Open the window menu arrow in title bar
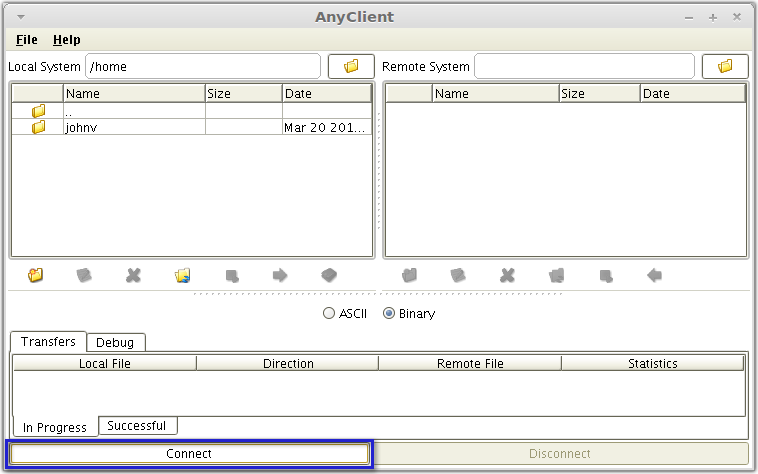Screen dimensions: 758x474 pyautogui.click(x=22, y=17)
